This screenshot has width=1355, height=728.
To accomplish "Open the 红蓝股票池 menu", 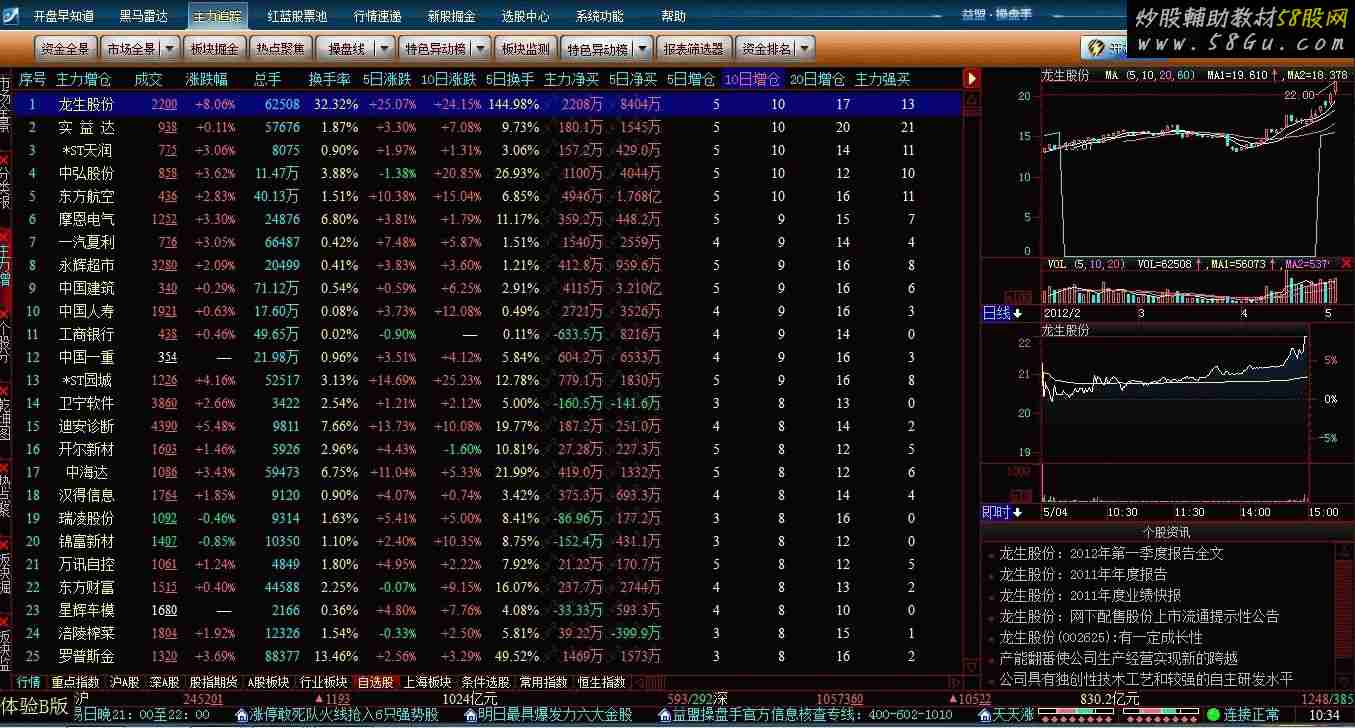I will tap(298, 17).
